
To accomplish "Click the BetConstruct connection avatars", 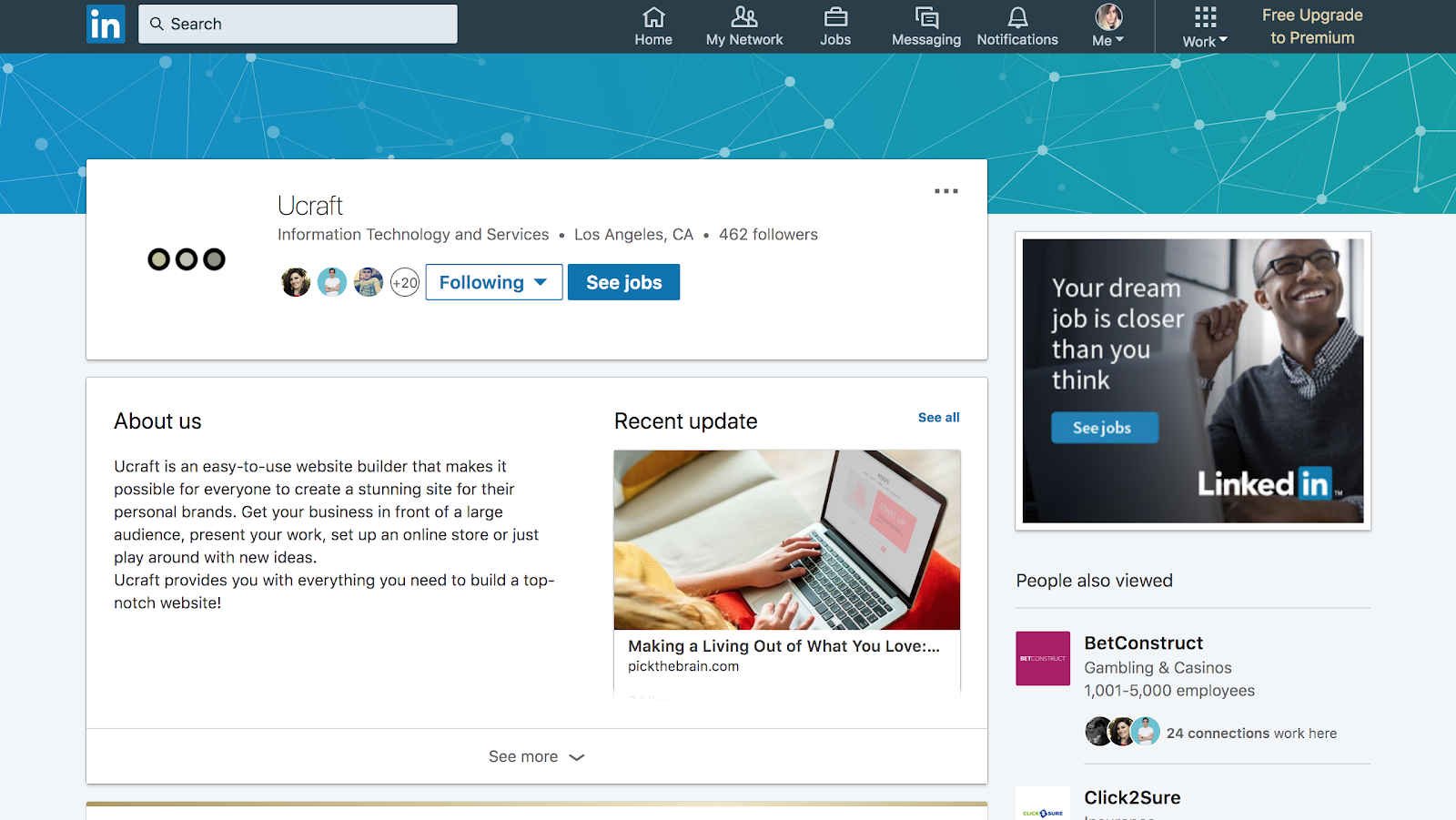I will [1122, 731].
